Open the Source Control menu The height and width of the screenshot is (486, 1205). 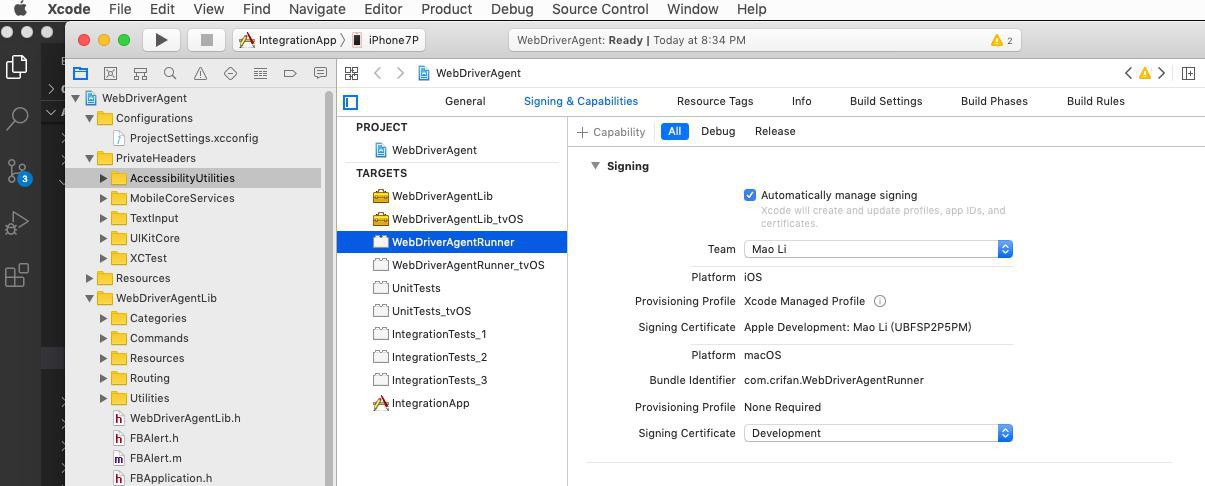[600, 9]
